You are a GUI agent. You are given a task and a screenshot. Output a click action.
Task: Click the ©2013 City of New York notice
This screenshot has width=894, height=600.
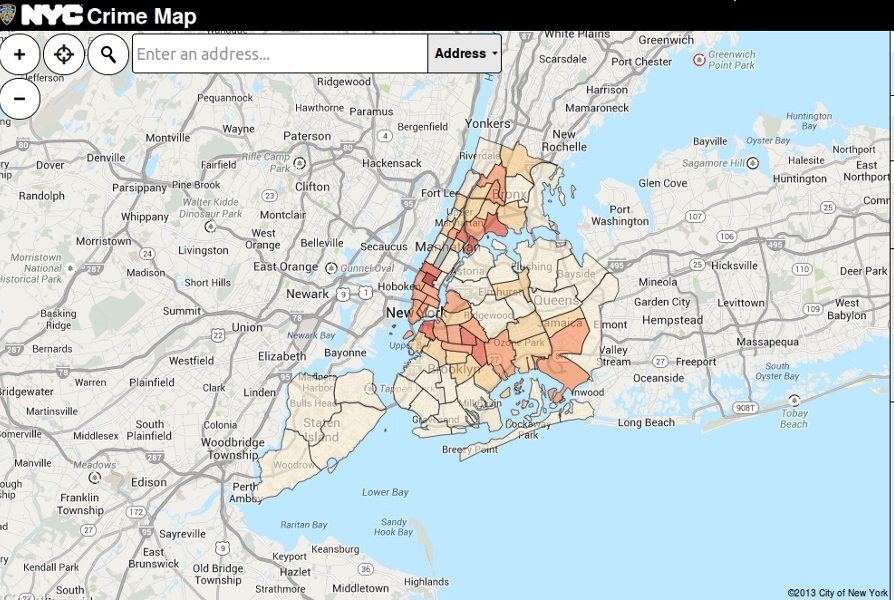point(838,593)
